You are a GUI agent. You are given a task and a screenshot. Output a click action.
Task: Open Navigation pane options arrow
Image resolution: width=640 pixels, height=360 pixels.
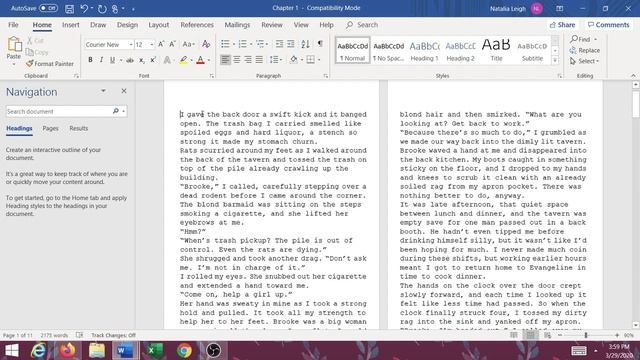103,91
